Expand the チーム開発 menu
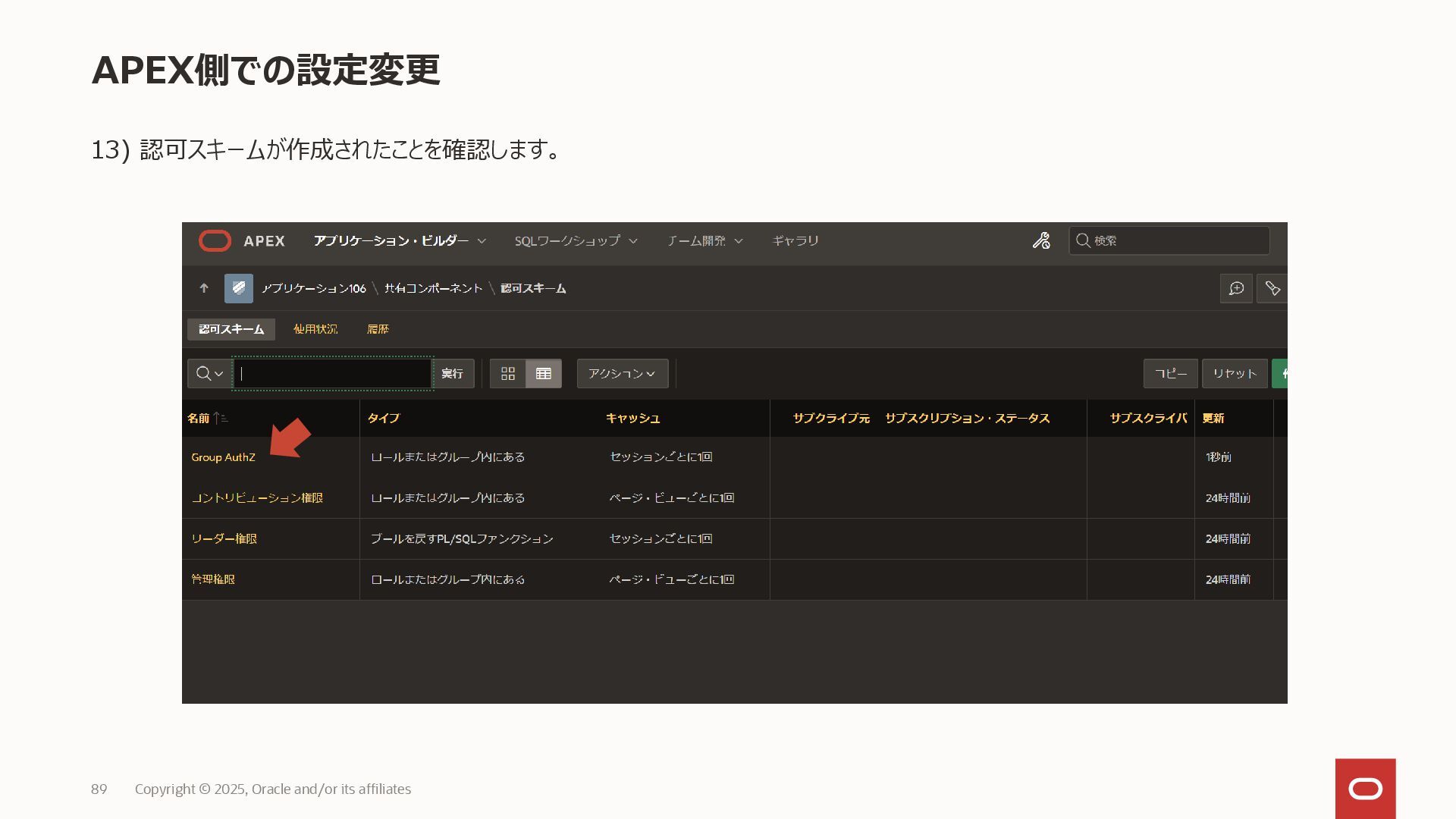This screenshot has width=1456, height=819. (x=704, y=241)
